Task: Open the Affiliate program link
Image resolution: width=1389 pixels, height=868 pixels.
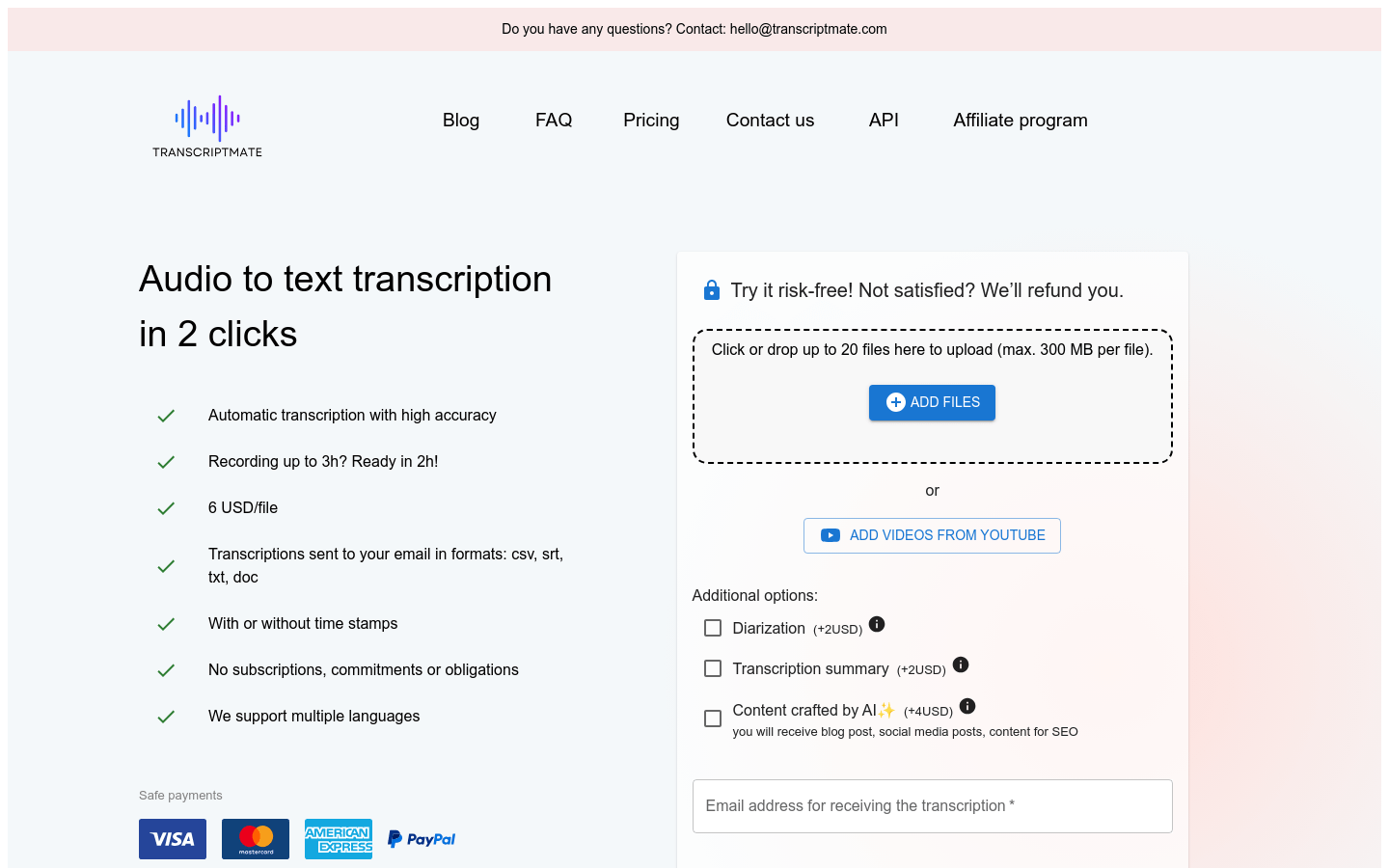Action: pyautogui.click(x=1021, y=121)
